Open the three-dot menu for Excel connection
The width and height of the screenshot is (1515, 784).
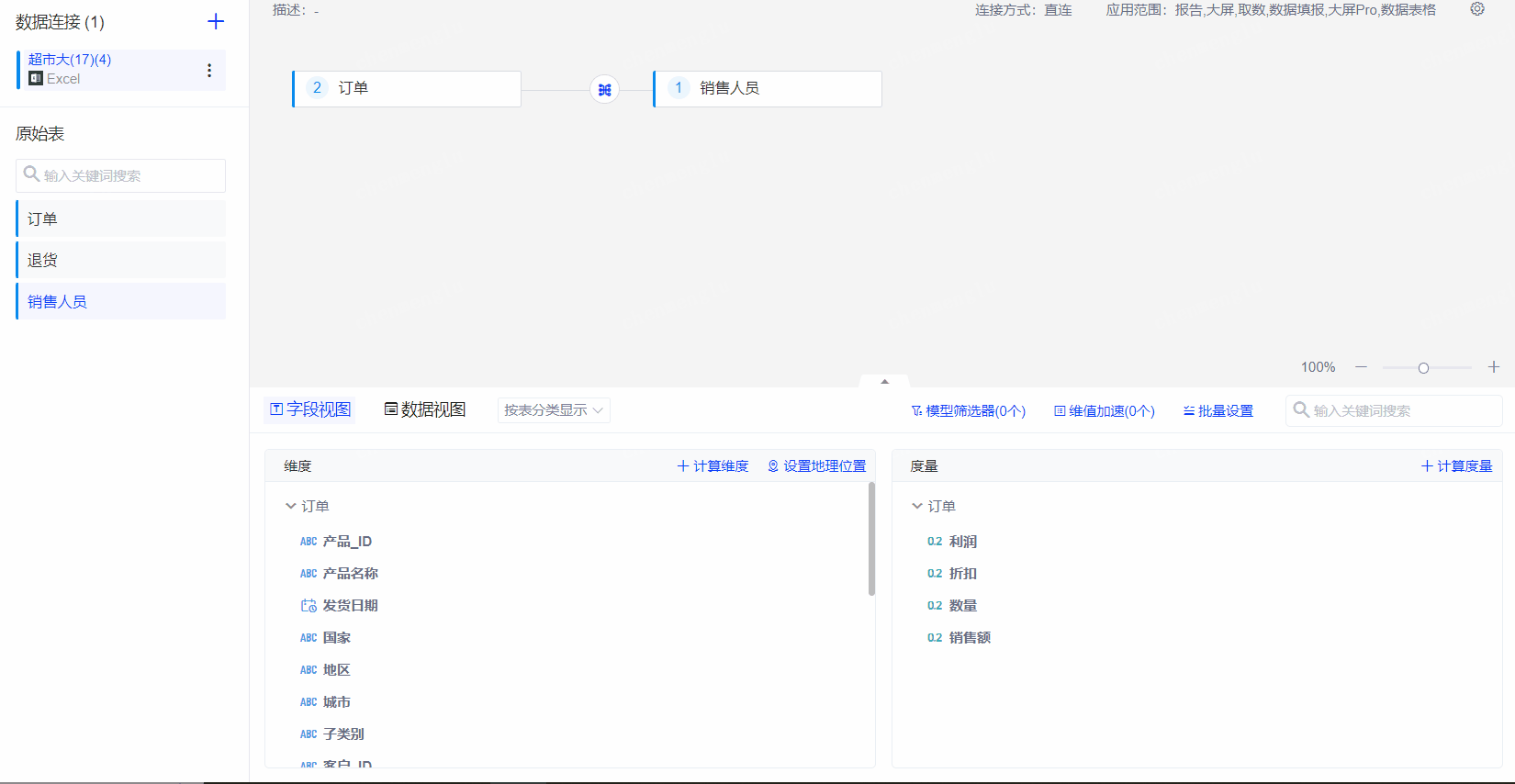click(209, 70)
